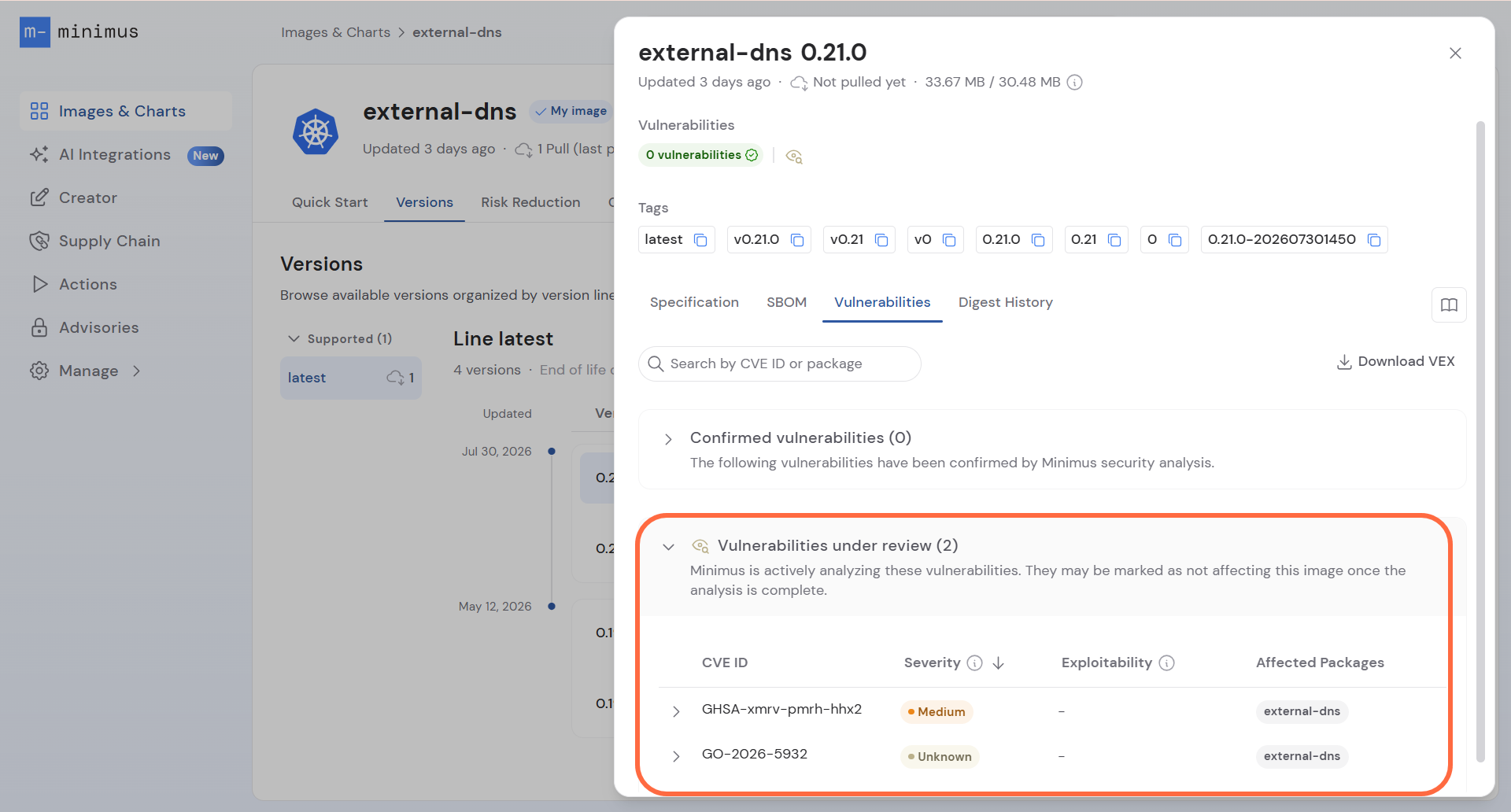The image size is (1511, 812).
Task: Expand Confirmed vulnerabilities (0) section
Action: point(668,439)
